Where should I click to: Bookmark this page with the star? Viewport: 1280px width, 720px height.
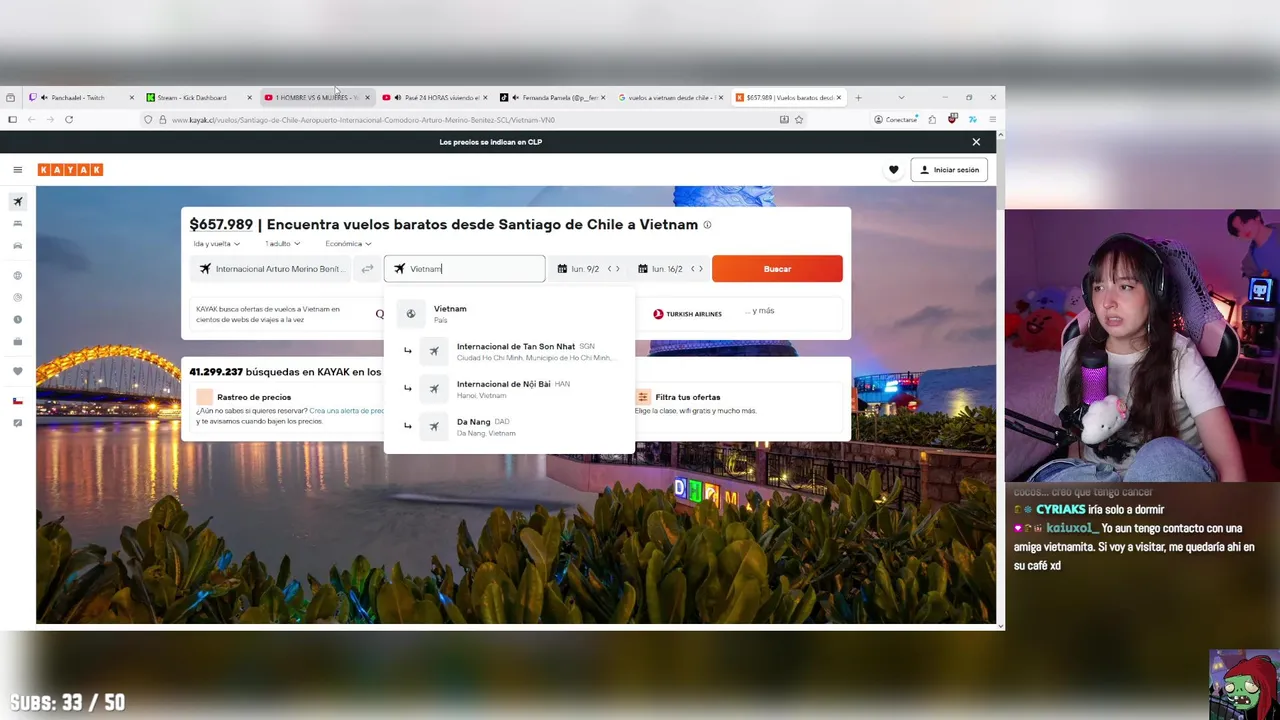[799, 120]
